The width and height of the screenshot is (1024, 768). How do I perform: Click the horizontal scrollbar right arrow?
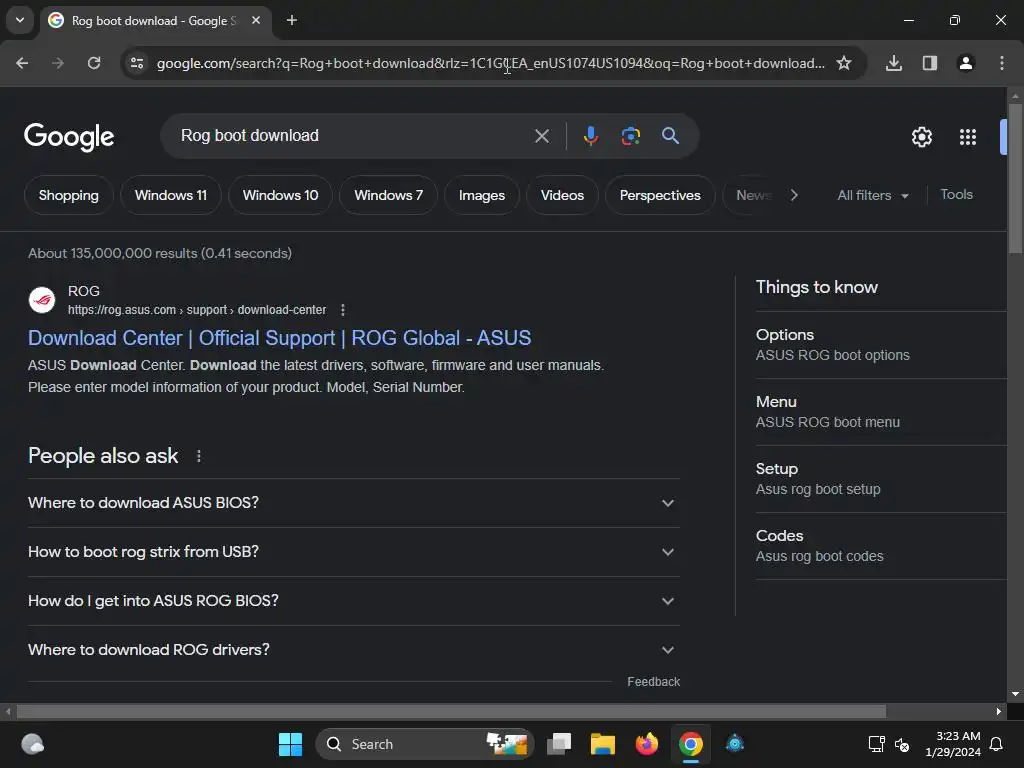[x=999, y=711]
